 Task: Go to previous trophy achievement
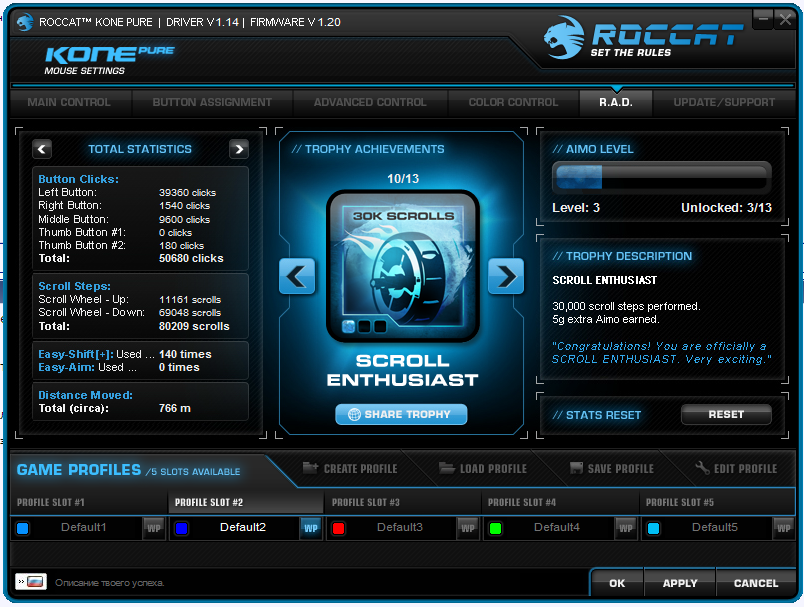297,276
